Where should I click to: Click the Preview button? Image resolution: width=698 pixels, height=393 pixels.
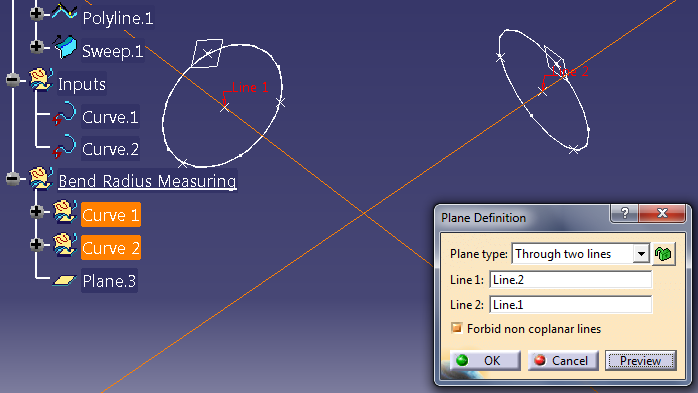pos(640,360)
